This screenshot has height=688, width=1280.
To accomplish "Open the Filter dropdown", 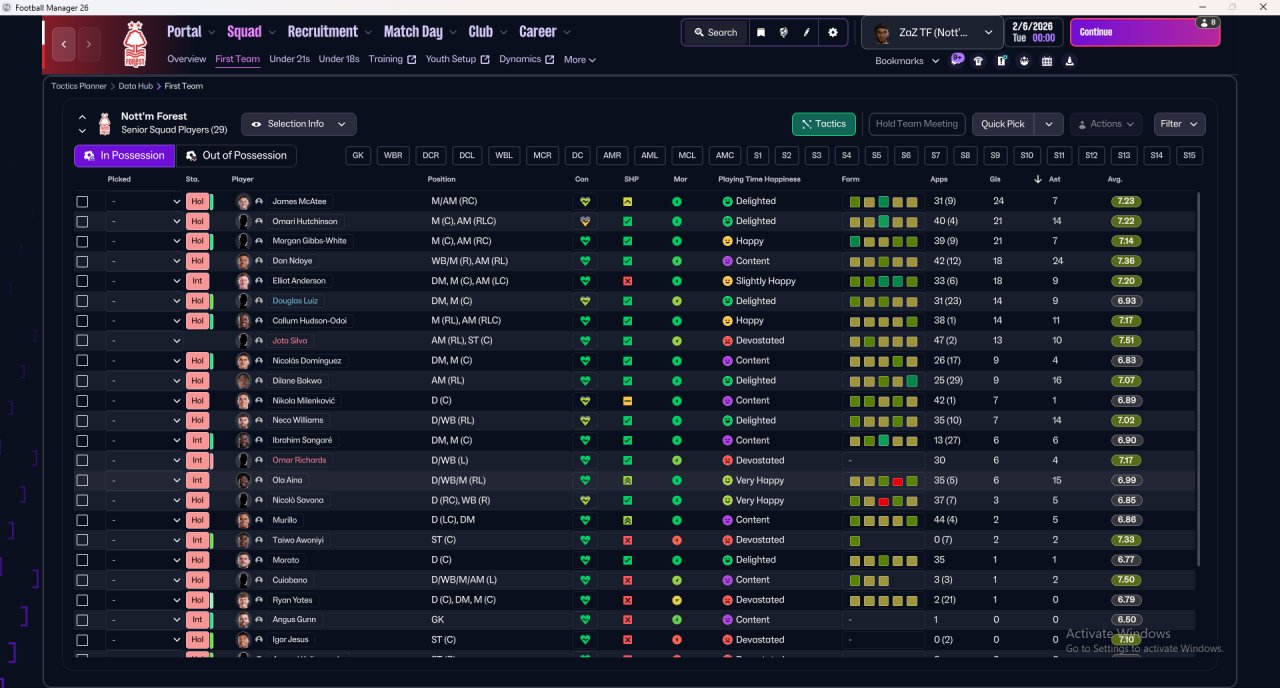I will (1179, 124).
